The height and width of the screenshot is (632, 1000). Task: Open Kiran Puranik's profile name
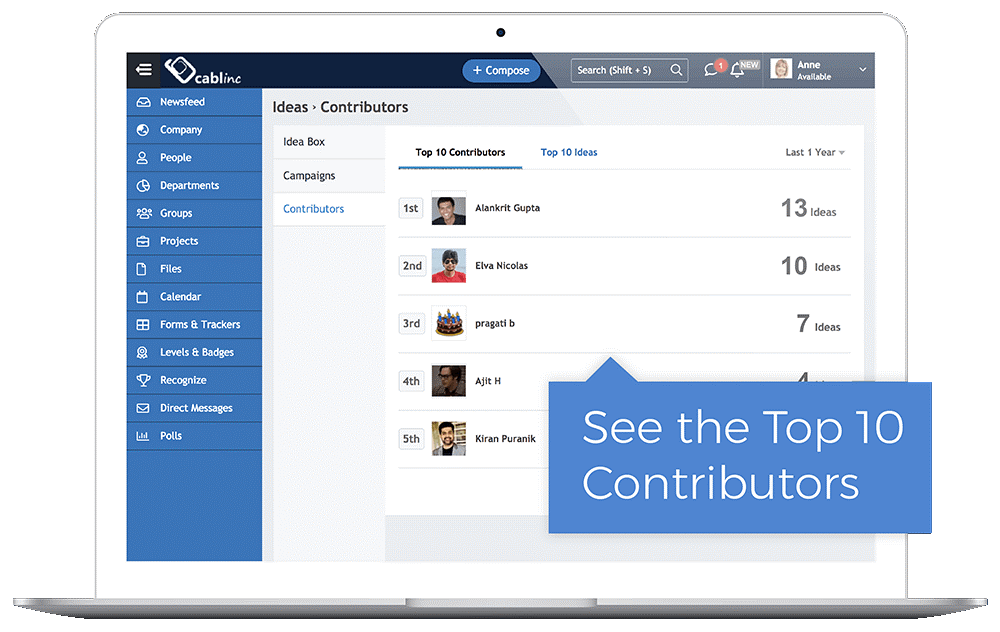pyautogui.click(x=505, y=439)
